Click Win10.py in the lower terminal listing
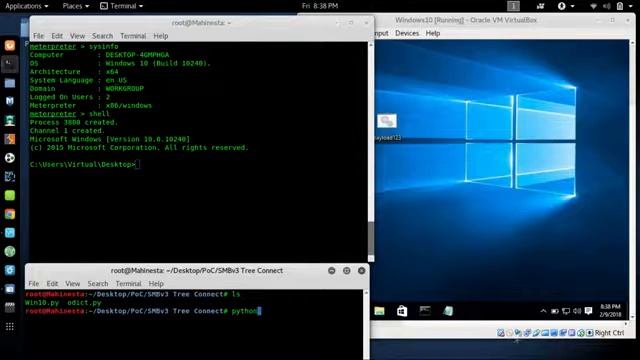The width and height of the screenshot is (640, 360). [42, 303]
